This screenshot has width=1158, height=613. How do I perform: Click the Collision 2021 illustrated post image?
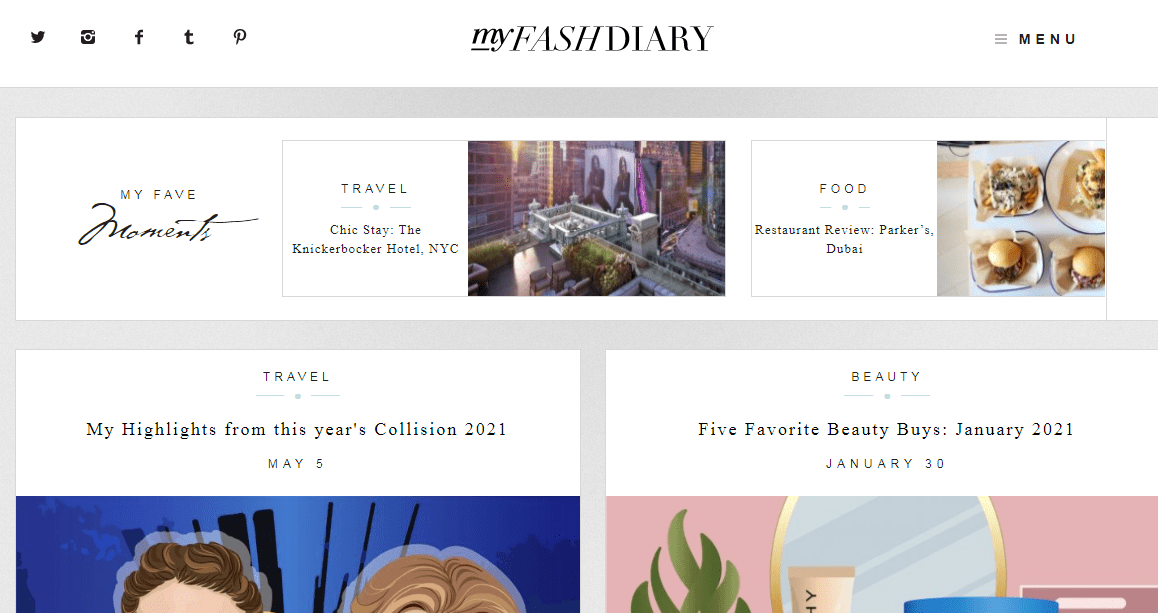point(298,555)
